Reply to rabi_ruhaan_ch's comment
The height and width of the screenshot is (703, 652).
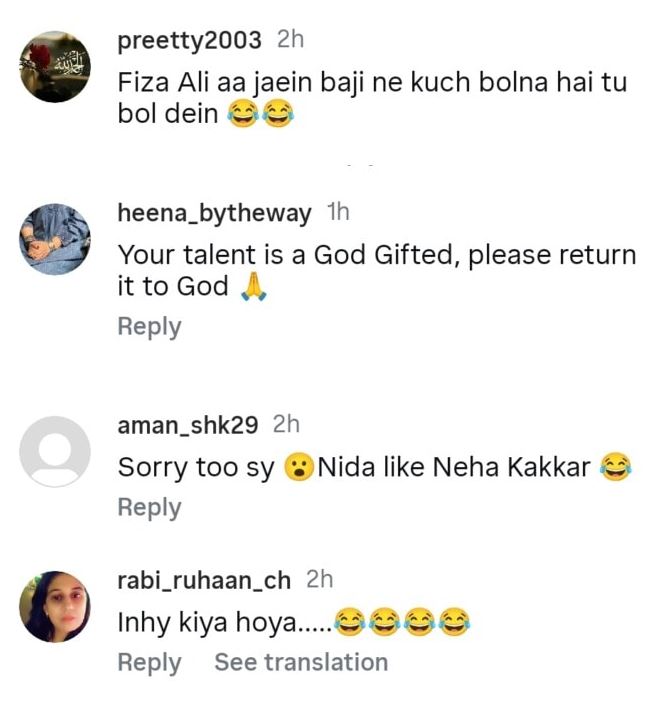tap(149, 662)
